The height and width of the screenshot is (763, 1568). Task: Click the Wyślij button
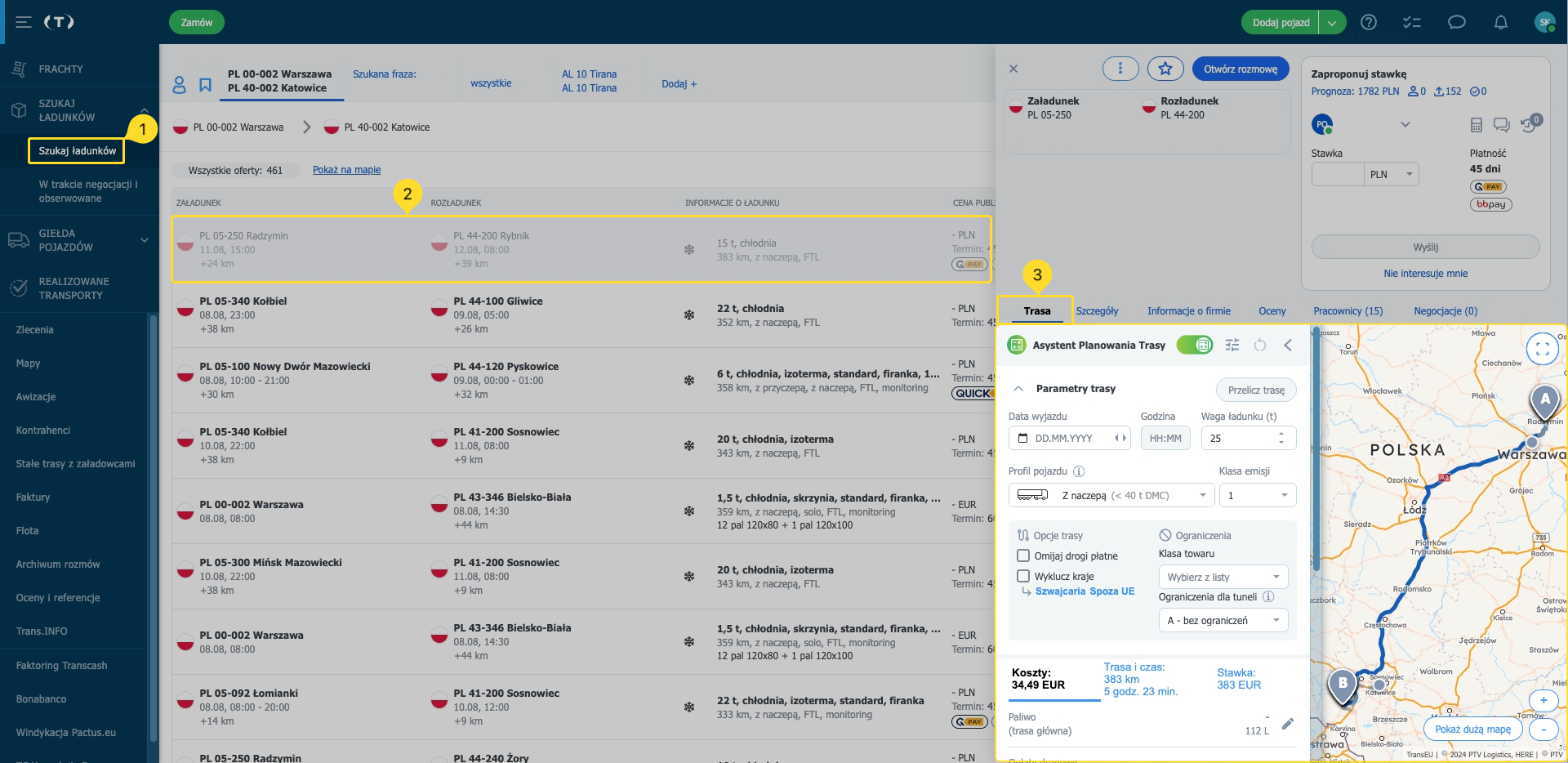click(x=1426, y=247)
